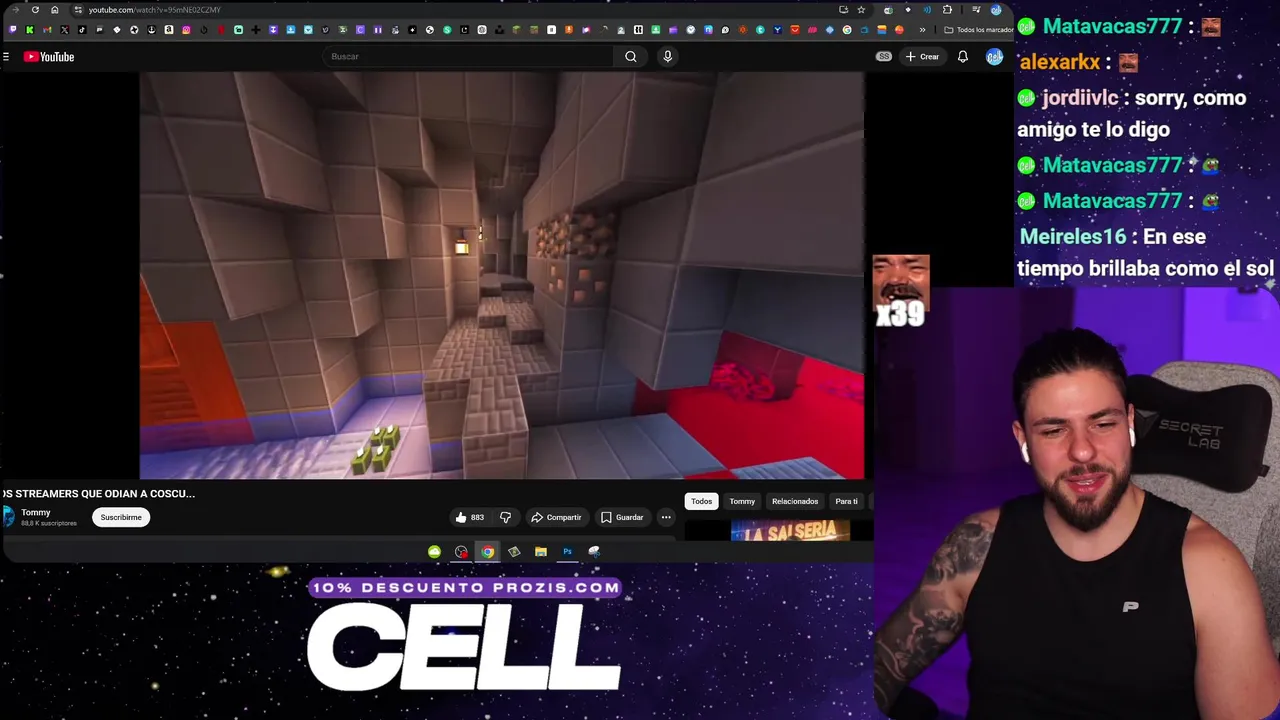
Task: Click the Buscar search field
Action: (470, 57)
